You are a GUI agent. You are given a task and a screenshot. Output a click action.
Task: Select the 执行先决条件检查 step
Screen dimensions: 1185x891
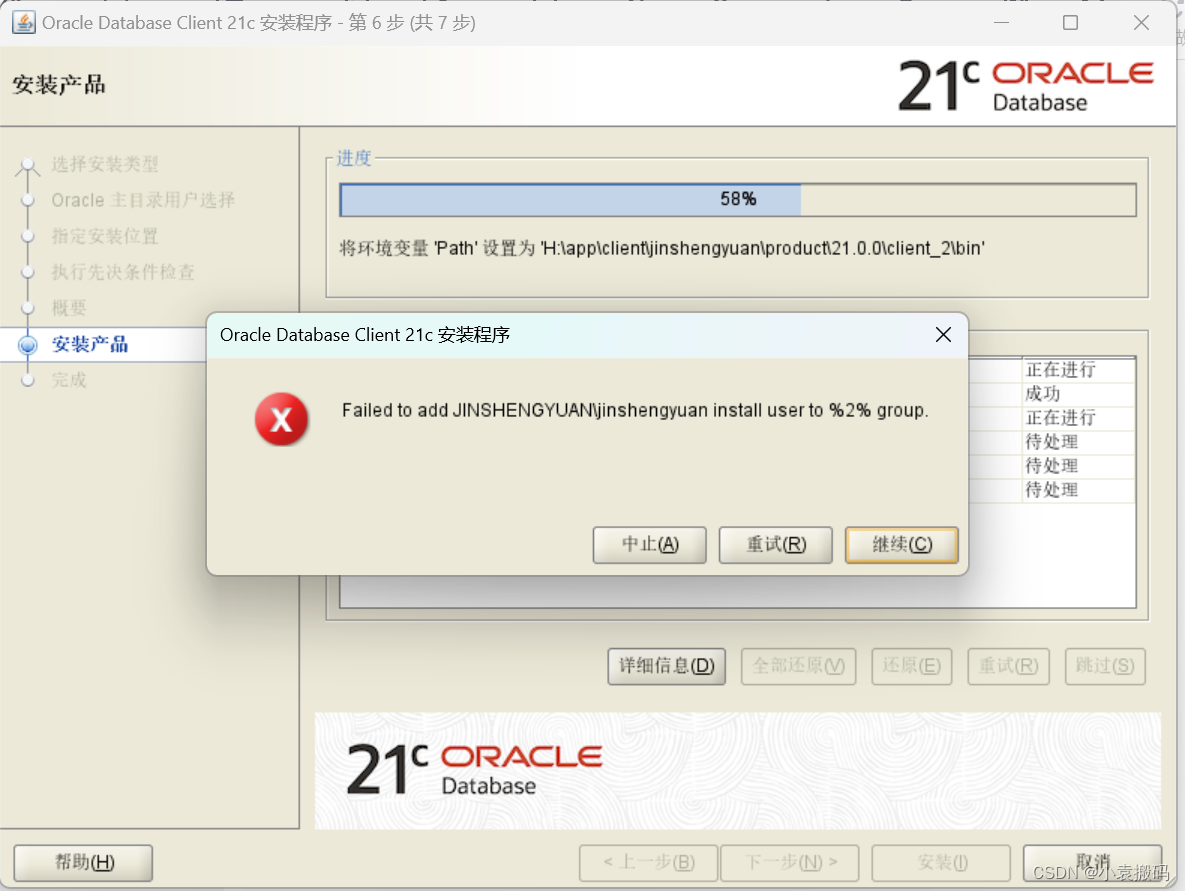point(123,272)
